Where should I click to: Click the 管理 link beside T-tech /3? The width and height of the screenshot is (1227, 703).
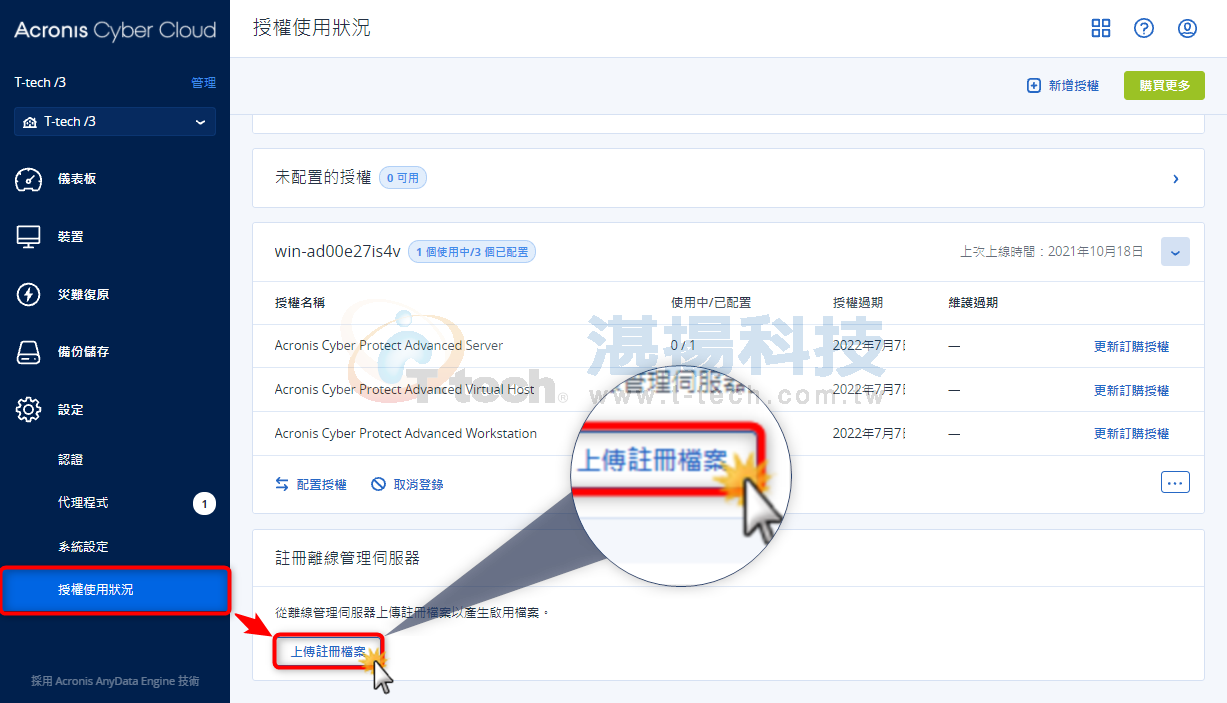(x=203, y=83)
